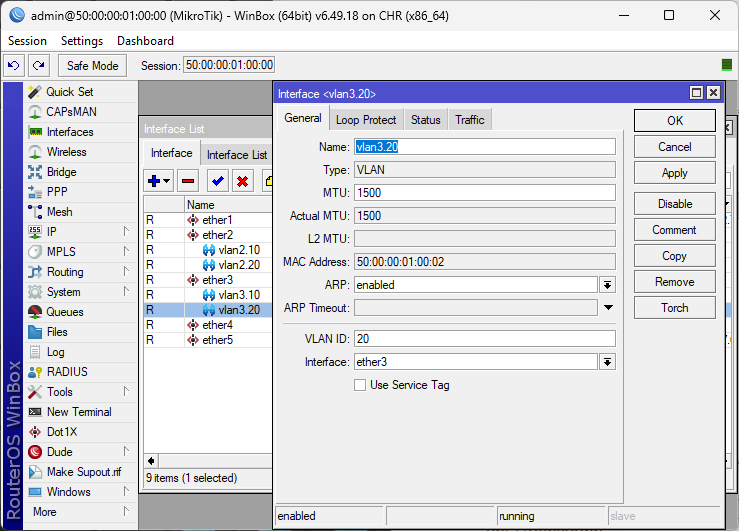Click the Torch button
This screenshot has height=531, width=739.
point(674,308)
